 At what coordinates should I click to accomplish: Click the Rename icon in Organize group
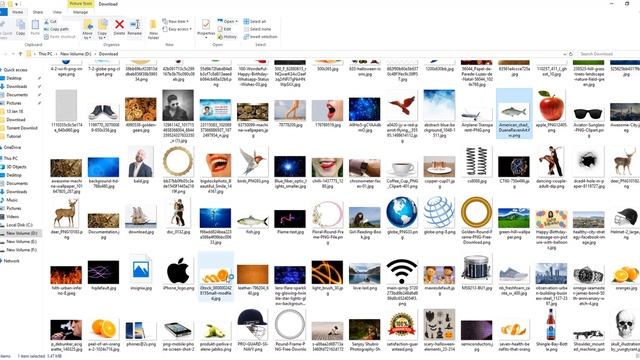point(135,27)
